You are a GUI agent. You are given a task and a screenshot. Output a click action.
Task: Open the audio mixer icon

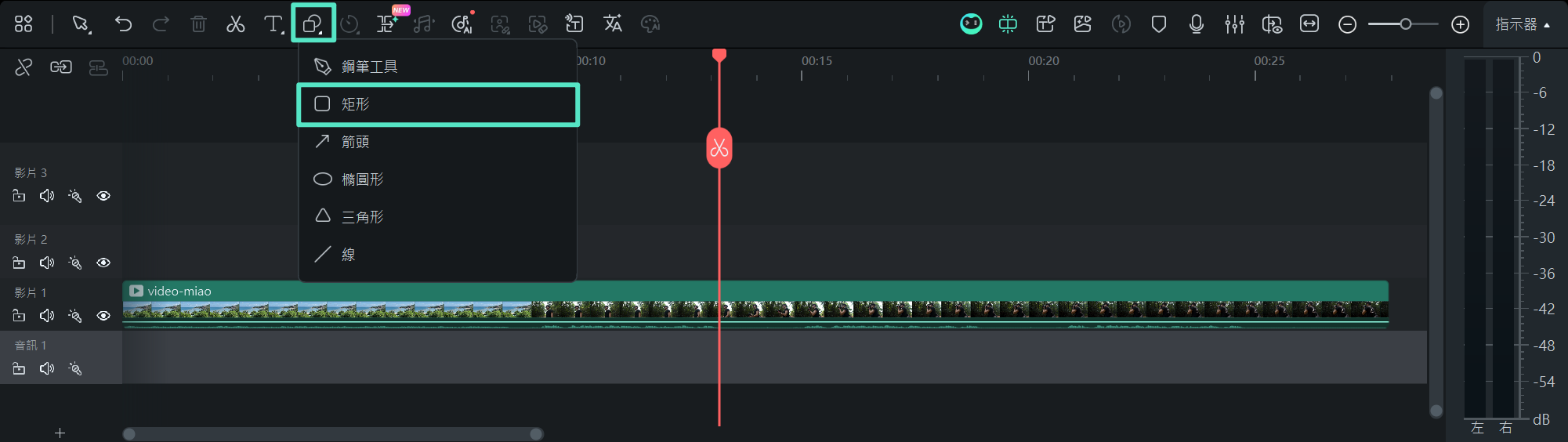[x=1234, y=24]
